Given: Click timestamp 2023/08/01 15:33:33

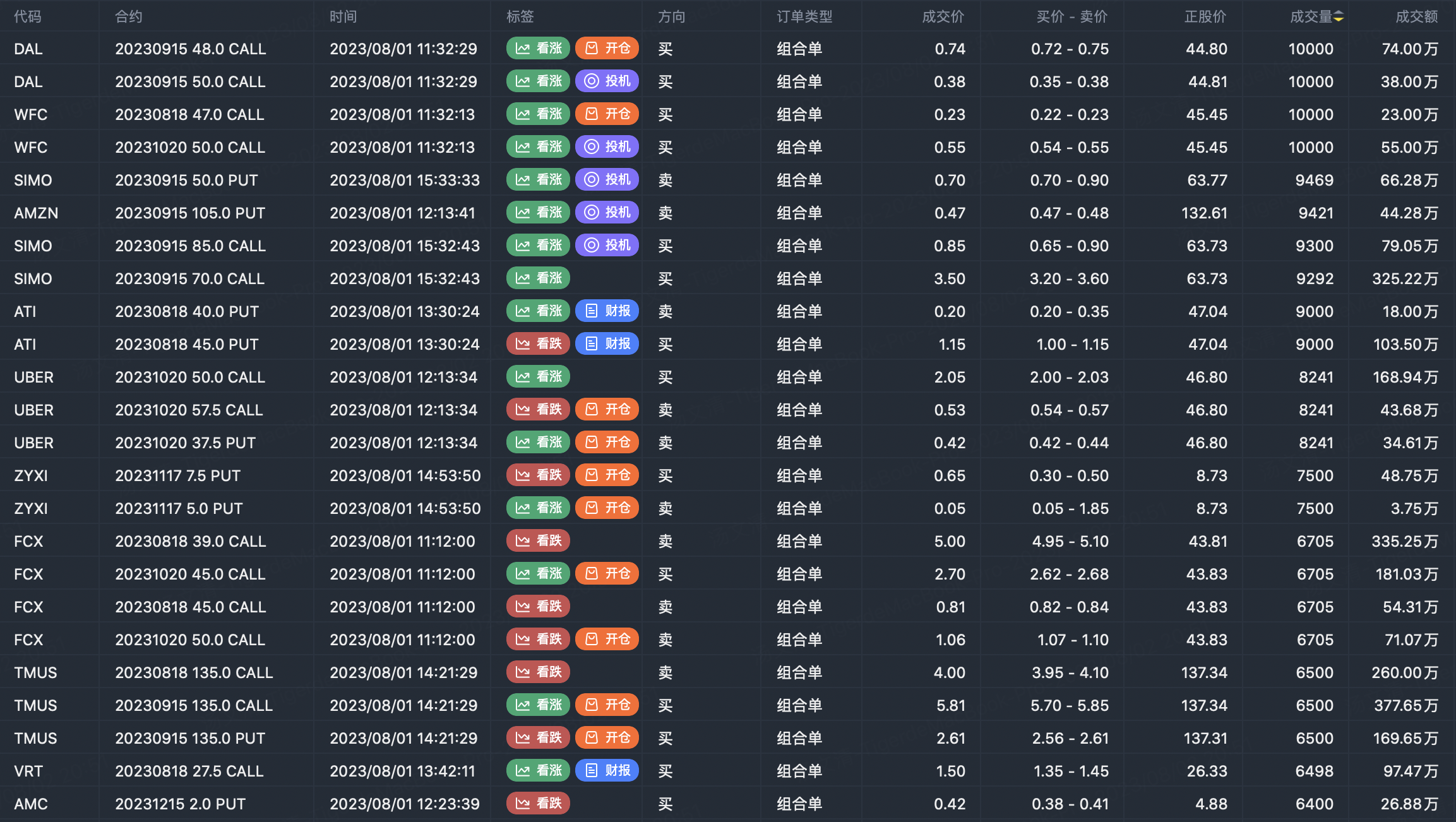Looking at the screenshot, I should (x=405, y=180).
